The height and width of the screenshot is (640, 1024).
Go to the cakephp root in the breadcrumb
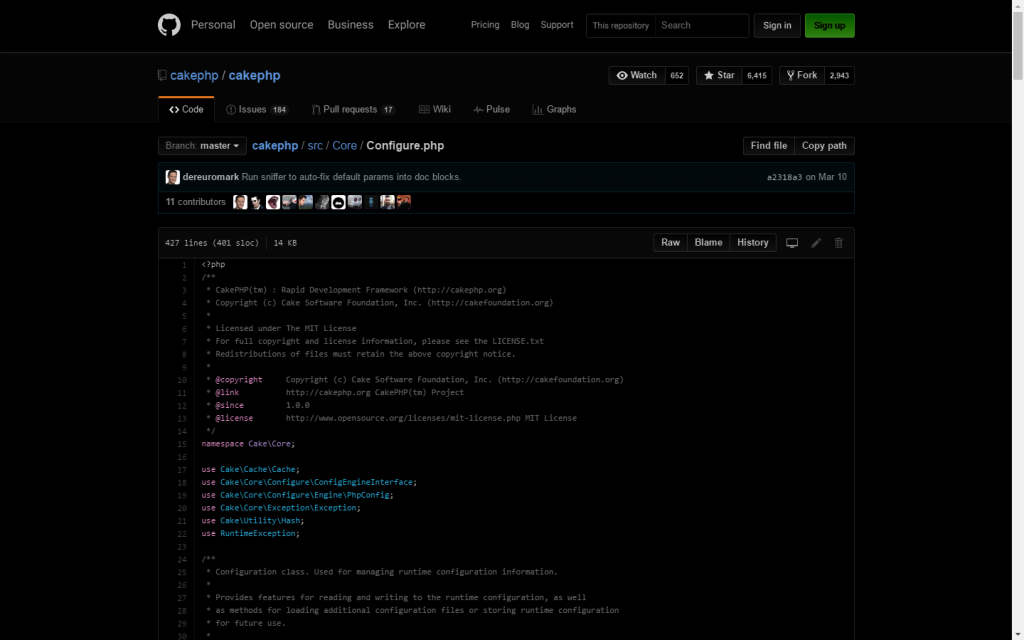[x=275, y=146]
